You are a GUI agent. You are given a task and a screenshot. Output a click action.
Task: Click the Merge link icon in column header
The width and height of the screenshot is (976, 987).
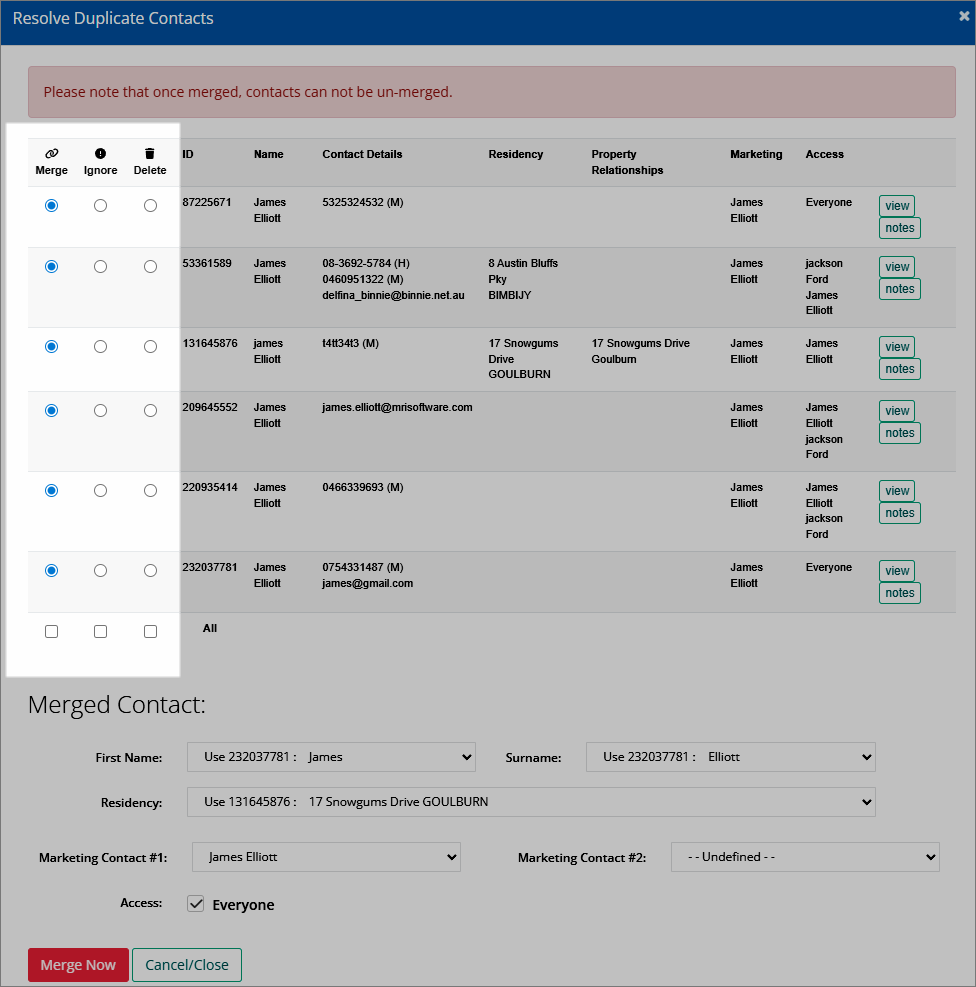coord(52,153)
